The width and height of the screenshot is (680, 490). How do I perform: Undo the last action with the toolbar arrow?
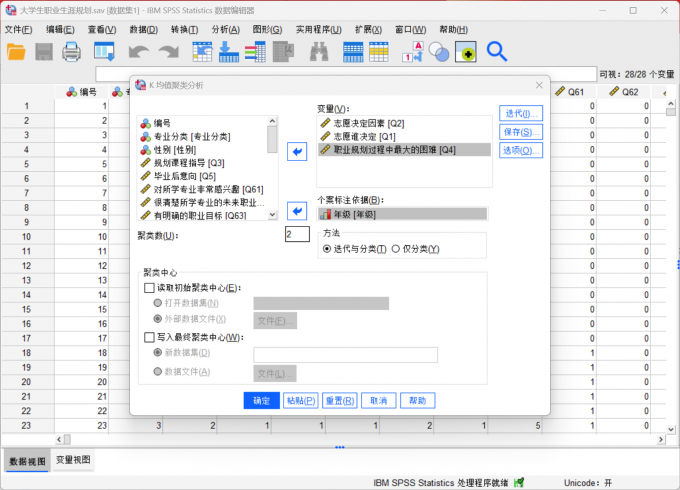(139, 52)
